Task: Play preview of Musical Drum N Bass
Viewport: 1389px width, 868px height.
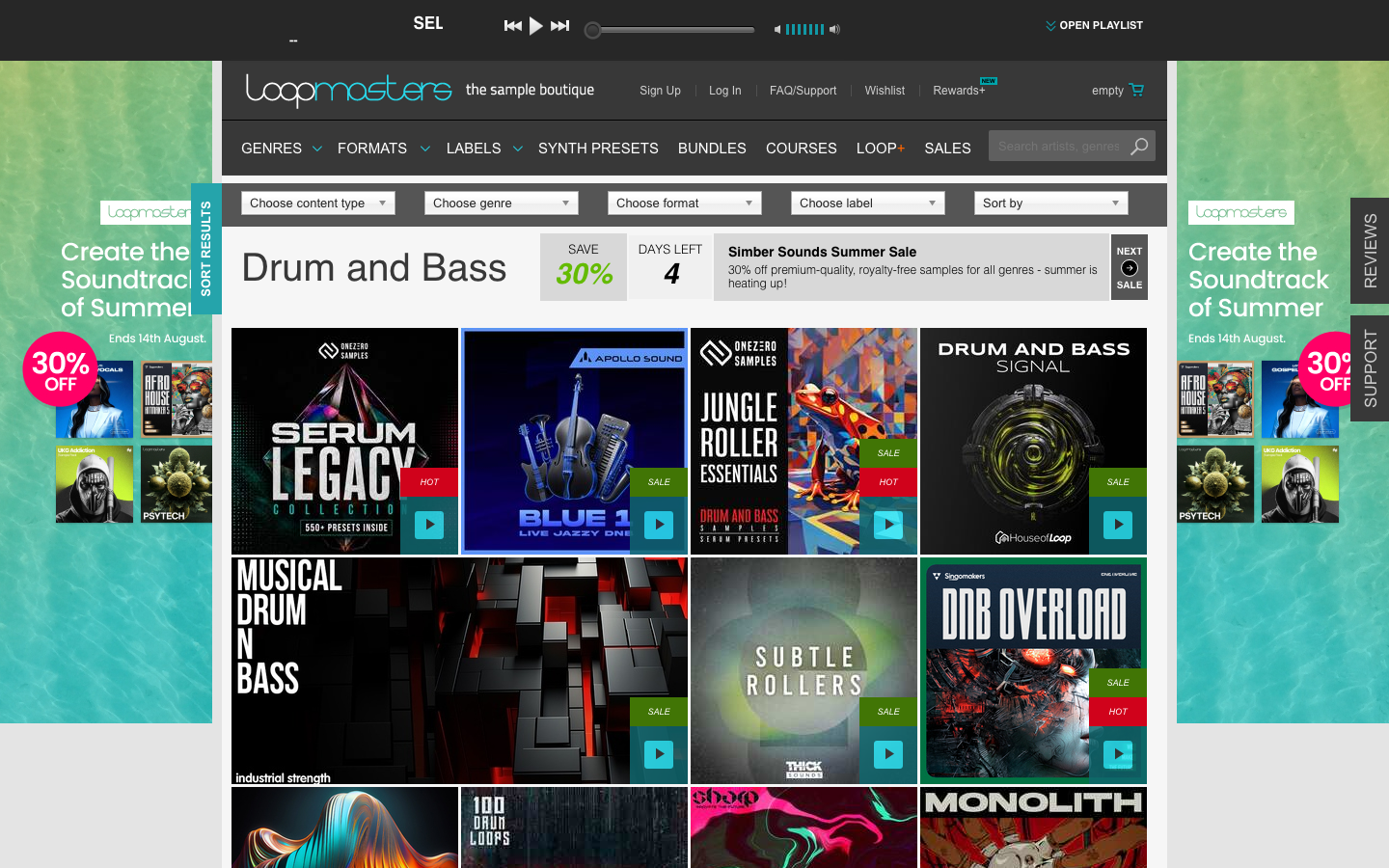Action: [x=659, y=754]
